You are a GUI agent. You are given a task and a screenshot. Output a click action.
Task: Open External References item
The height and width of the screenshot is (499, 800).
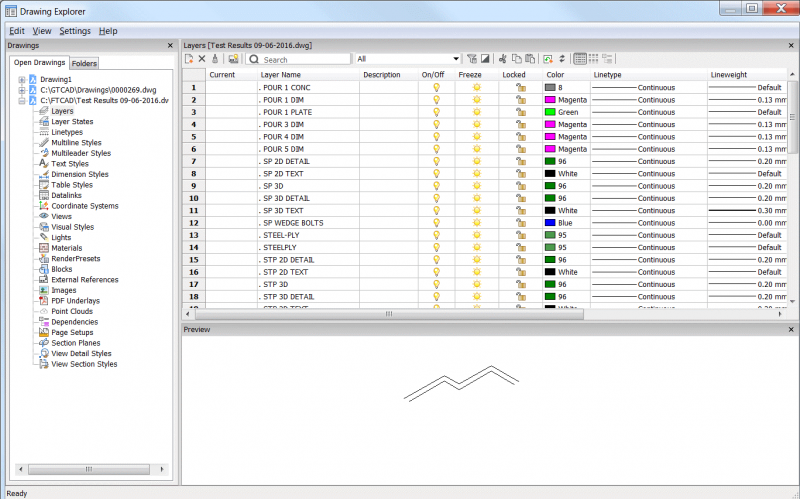point(85,280)
